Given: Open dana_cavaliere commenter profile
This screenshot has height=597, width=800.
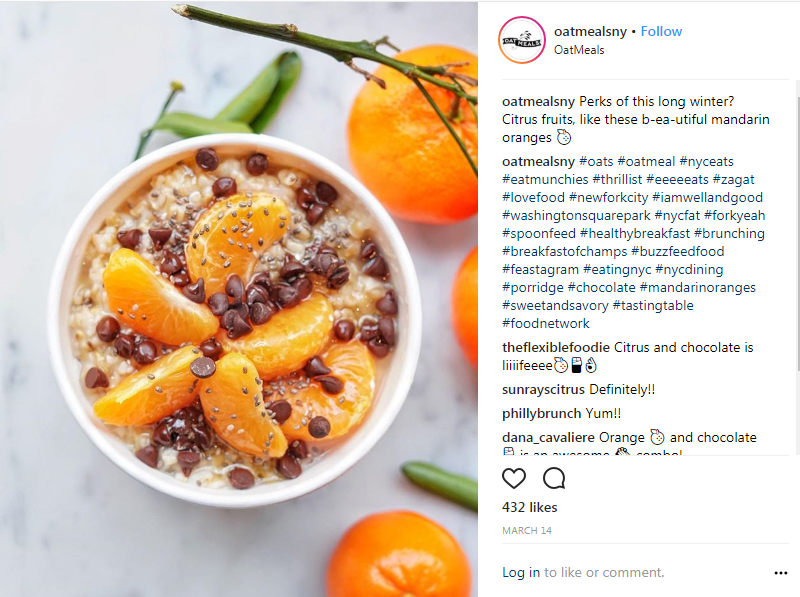Looking at the screenshot, I should [548, 438].
